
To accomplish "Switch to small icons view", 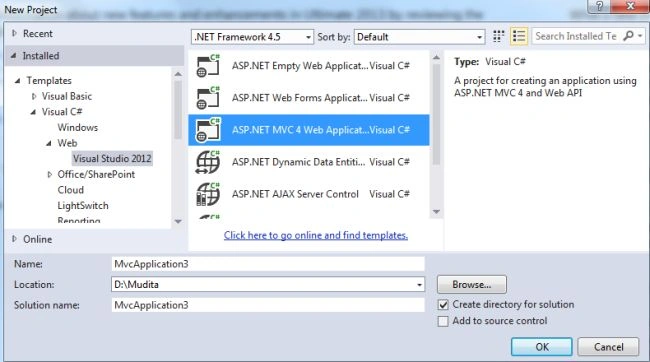I will (x=498, y=36).
